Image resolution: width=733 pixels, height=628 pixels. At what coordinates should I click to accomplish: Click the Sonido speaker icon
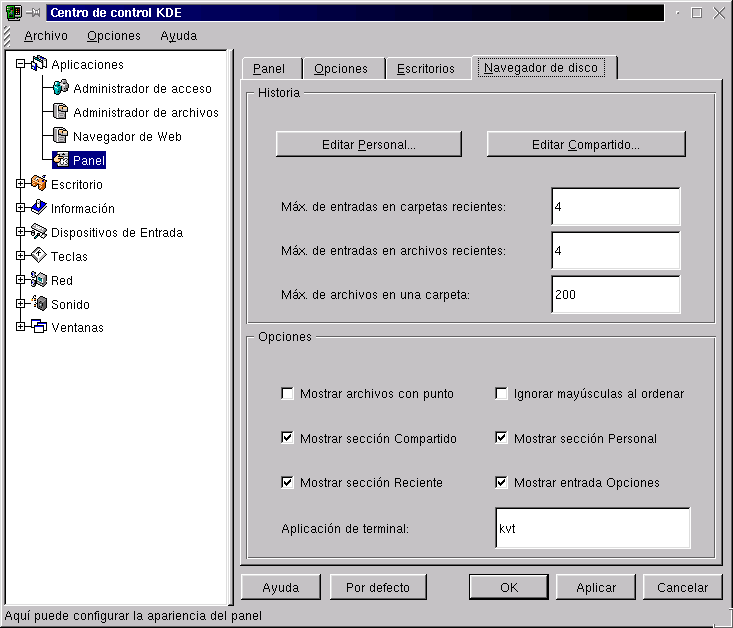(x=39, y=304)
